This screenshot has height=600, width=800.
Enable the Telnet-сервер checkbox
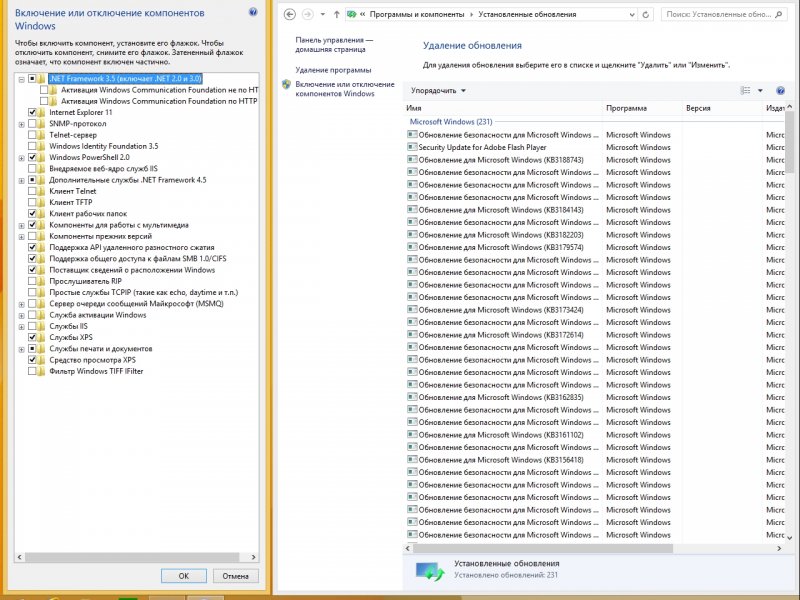(32, 135)
